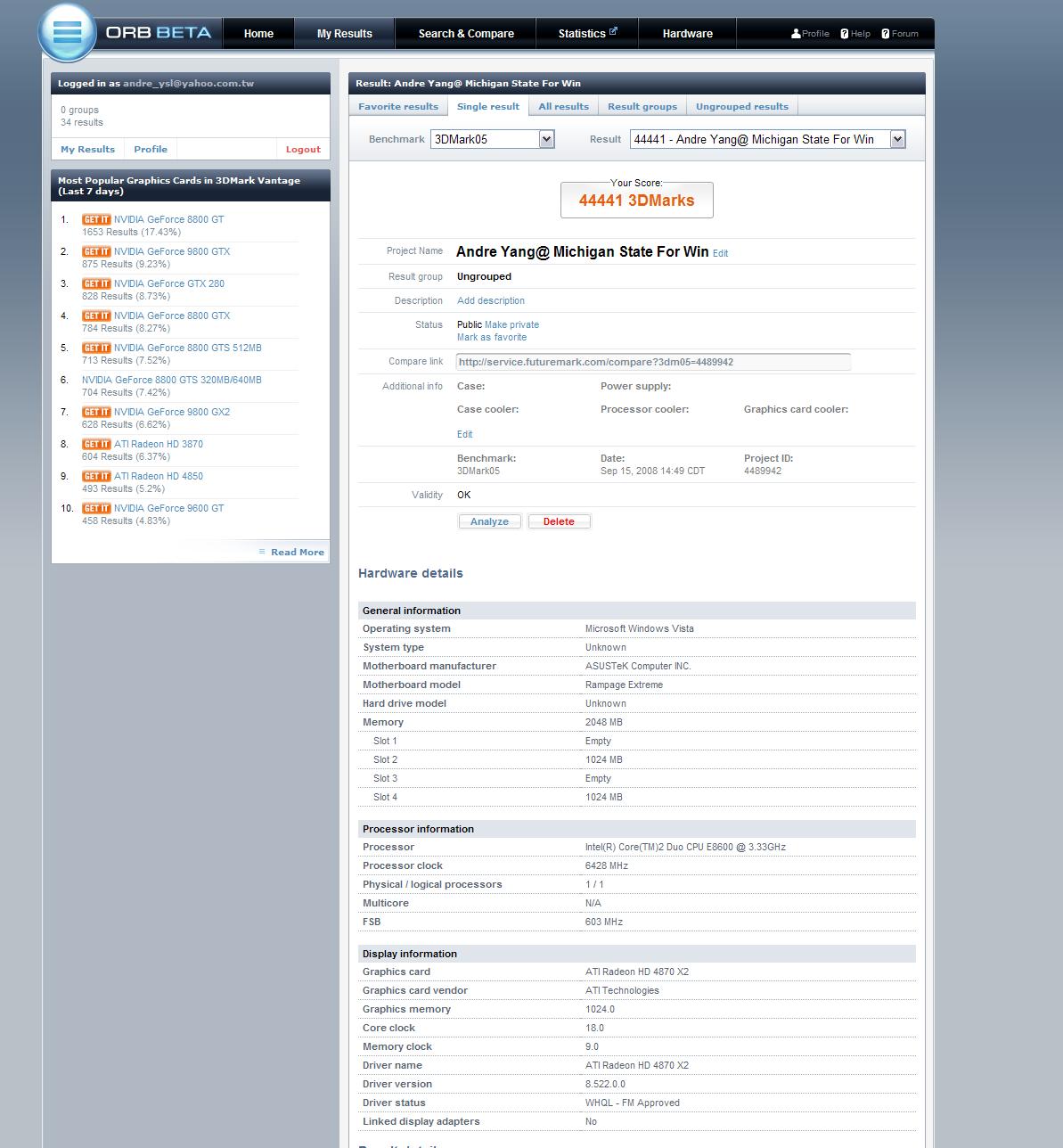This screenshot has width=1063, height=1148.
Task: Open the sidebar My Results link
Action: coord(87,149)
